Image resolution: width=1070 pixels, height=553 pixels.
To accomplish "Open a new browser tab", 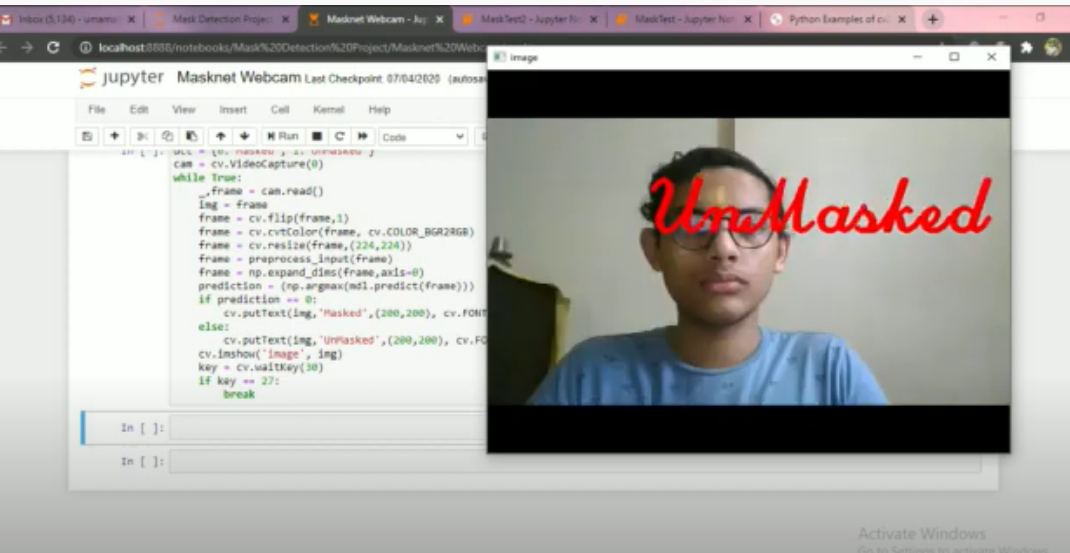I will (932, 20).
